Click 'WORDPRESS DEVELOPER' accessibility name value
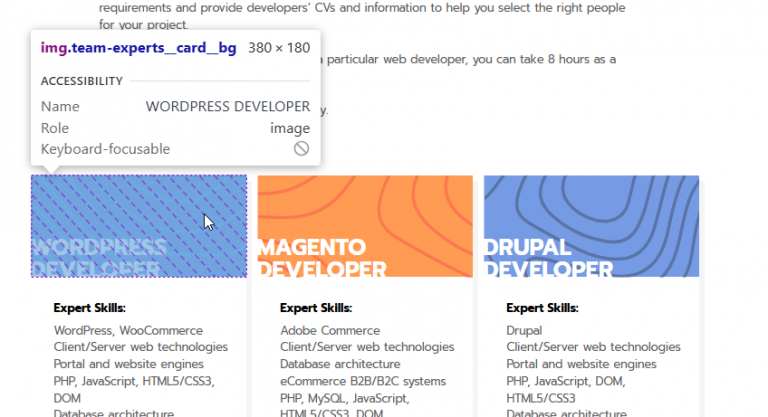The height and width of the screenshot is (417, 768). click(x=228, y=106)
